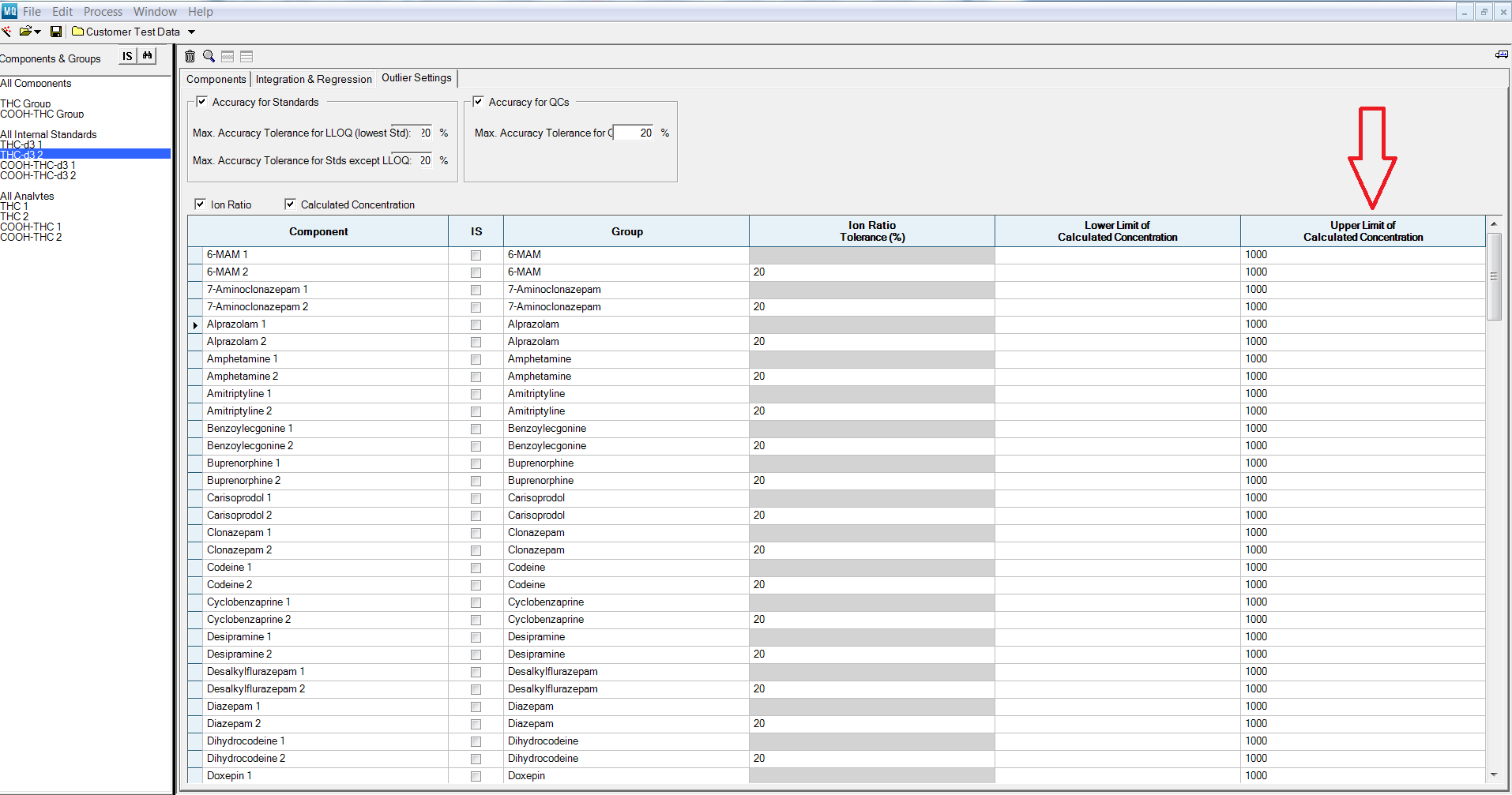The height and width of the screenshot is (795, 1512).
Task: Click the chromatogram truck icon at top right
Action: tap(1501, 54)
